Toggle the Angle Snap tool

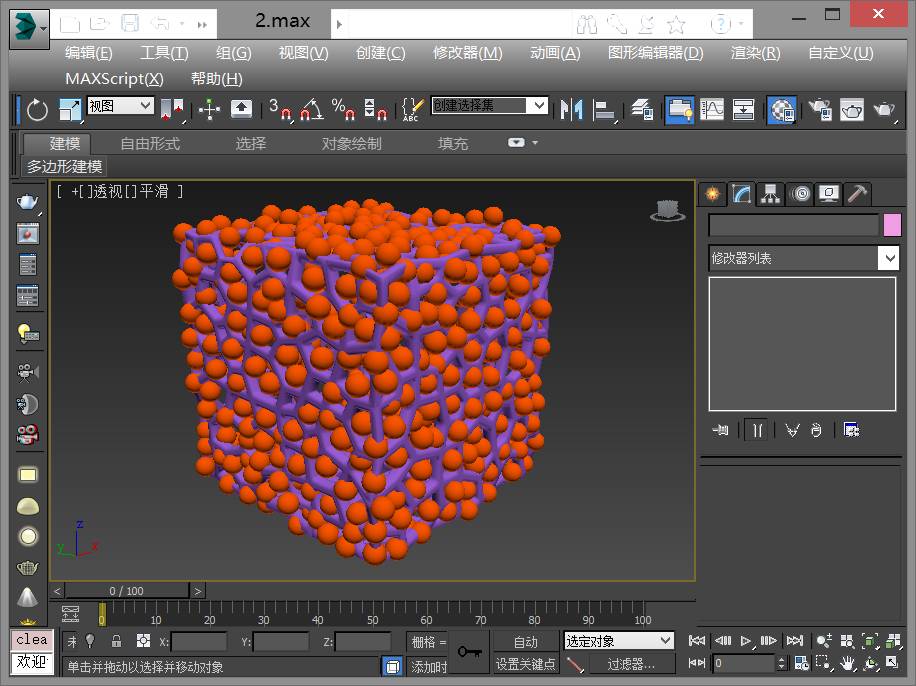311,109
